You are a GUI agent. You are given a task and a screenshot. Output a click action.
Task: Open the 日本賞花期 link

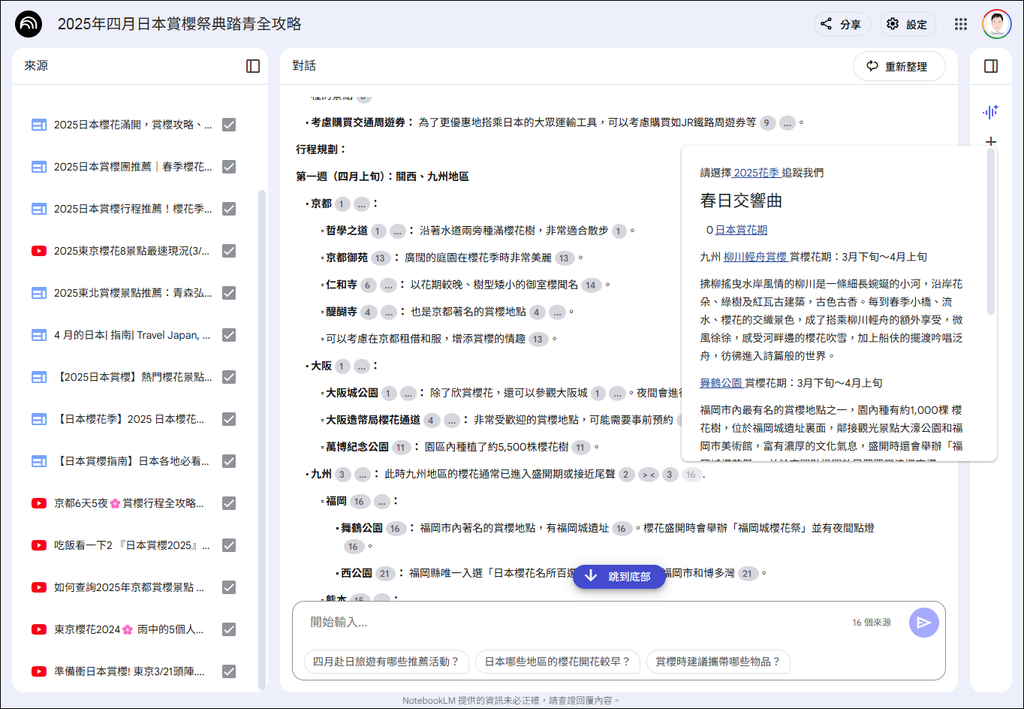pyautogui.click(x=741, y=230)
